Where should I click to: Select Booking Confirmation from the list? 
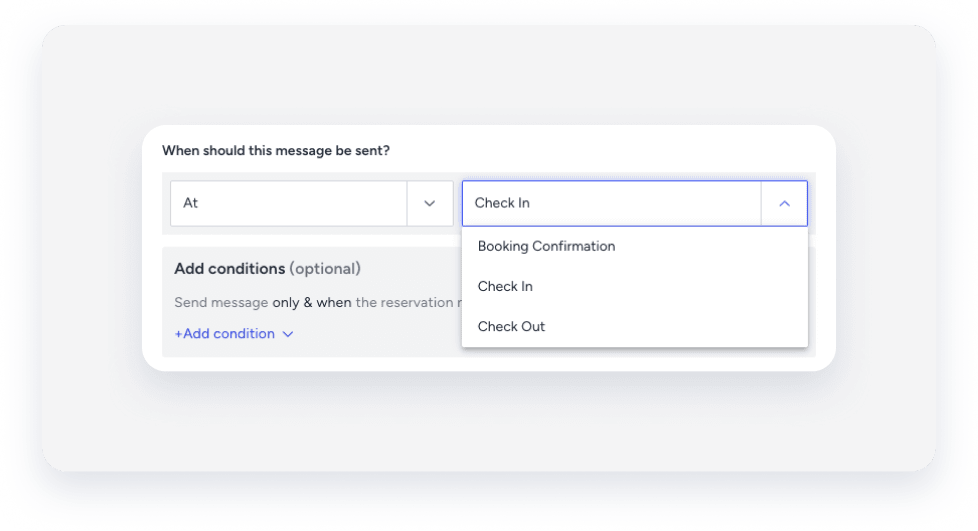(x=546, y=246)
